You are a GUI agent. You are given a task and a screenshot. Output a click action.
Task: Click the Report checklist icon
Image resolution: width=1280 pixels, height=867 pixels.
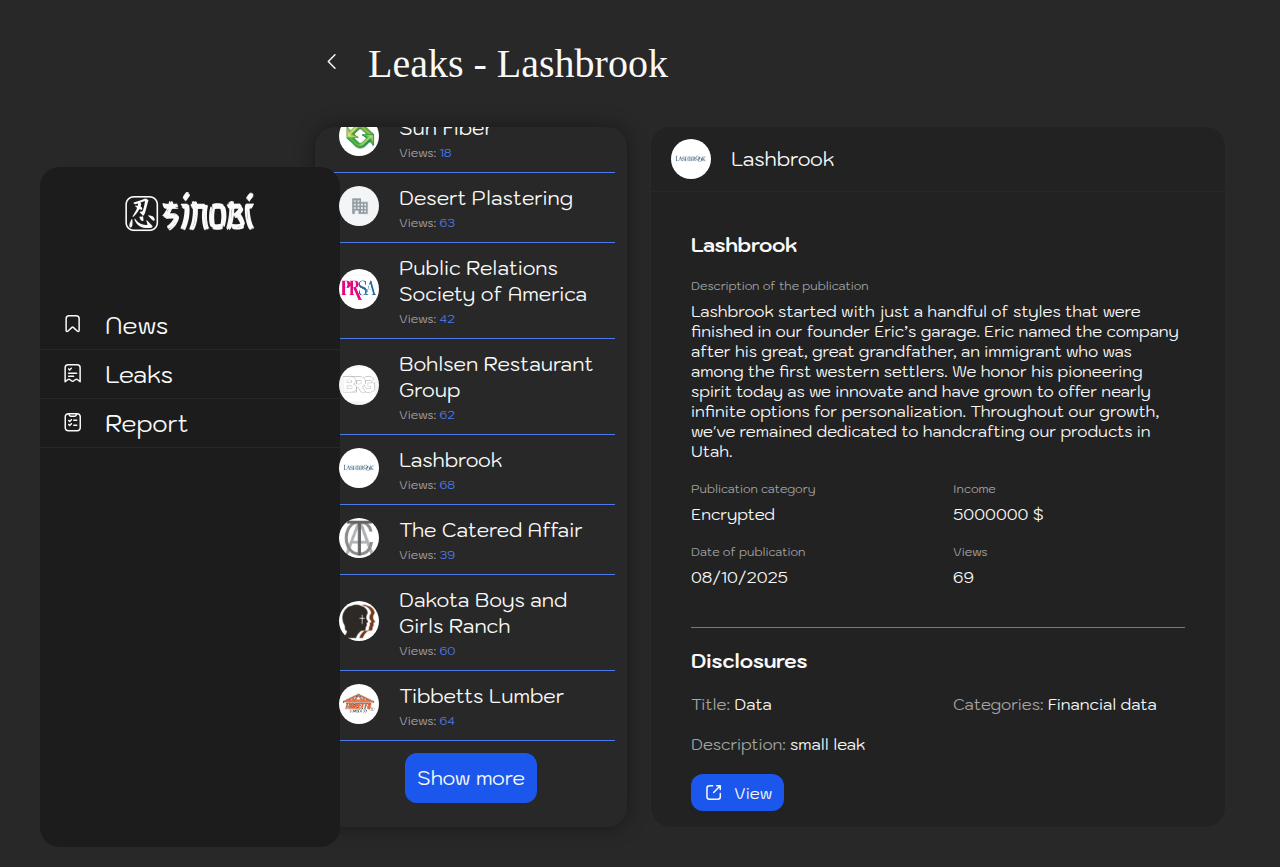click(x=72, y=422)
